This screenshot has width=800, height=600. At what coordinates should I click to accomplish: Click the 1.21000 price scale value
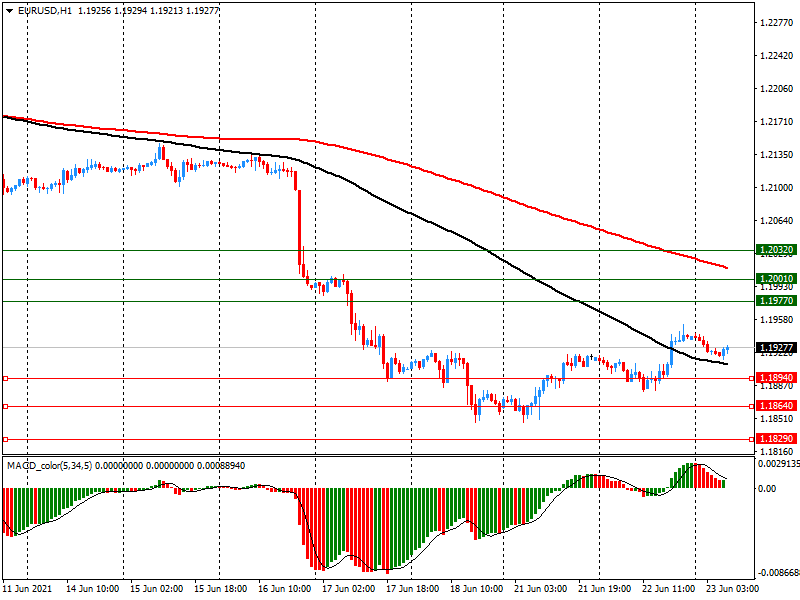(777, 188)
